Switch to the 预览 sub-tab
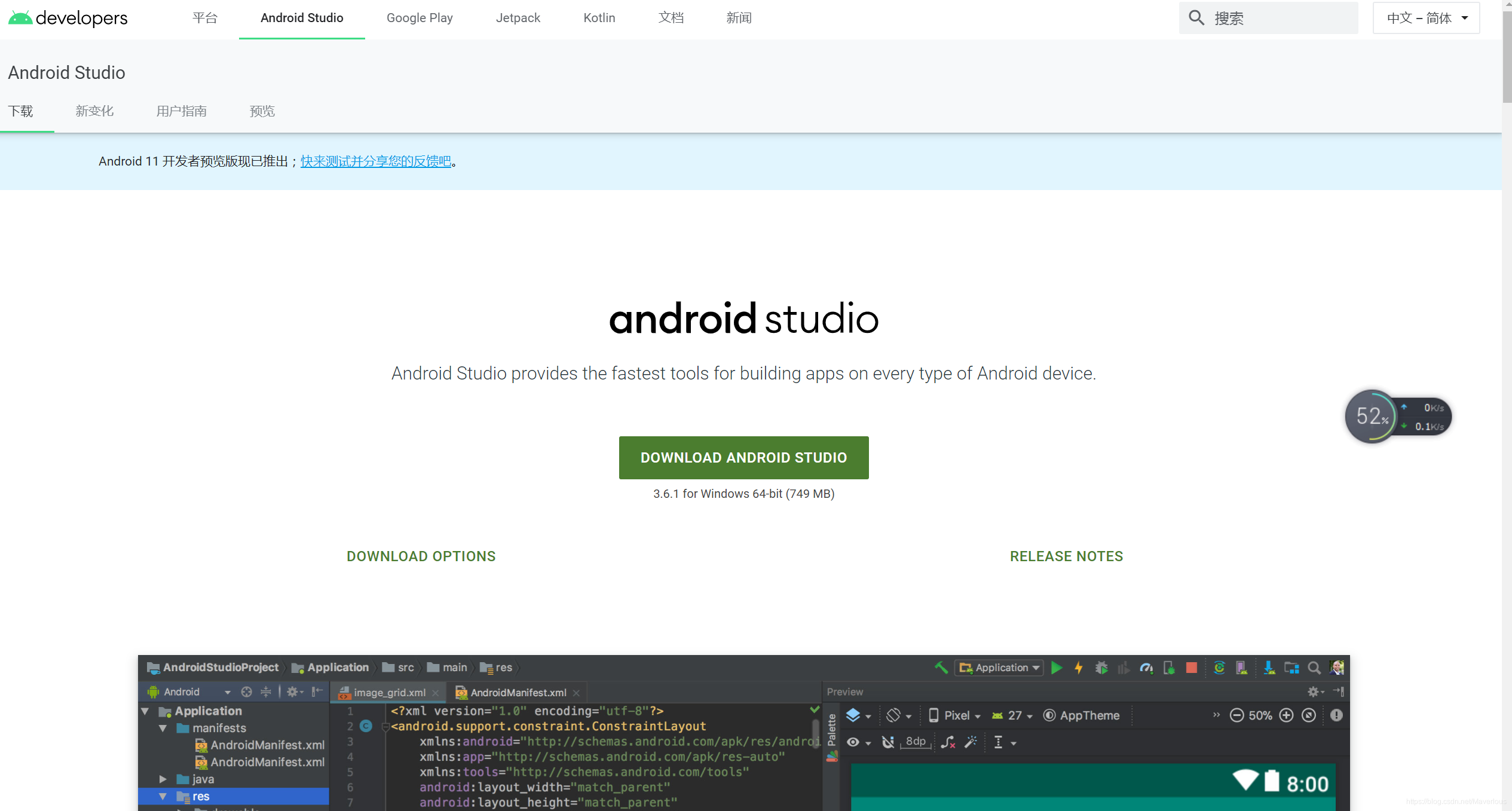 pos(262,111)
